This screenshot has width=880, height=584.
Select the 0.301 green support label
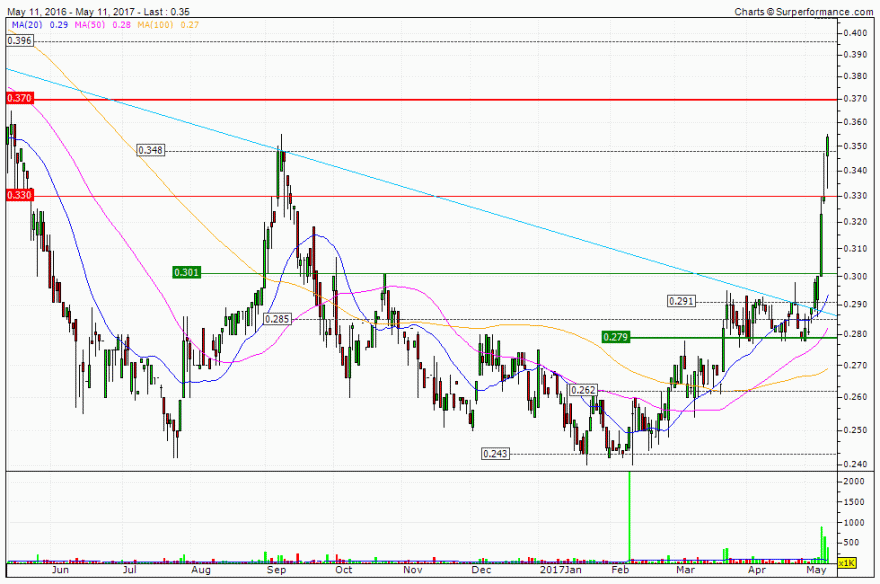[x=186, y=273]
